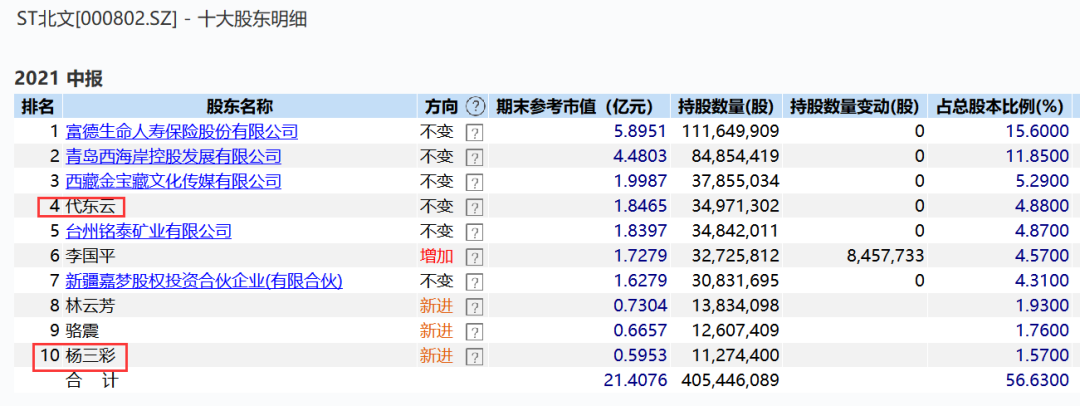Open 西藏金宝藏文化传媒有限公司 link
Viewport: 1080px width, 406px height.
173,181
